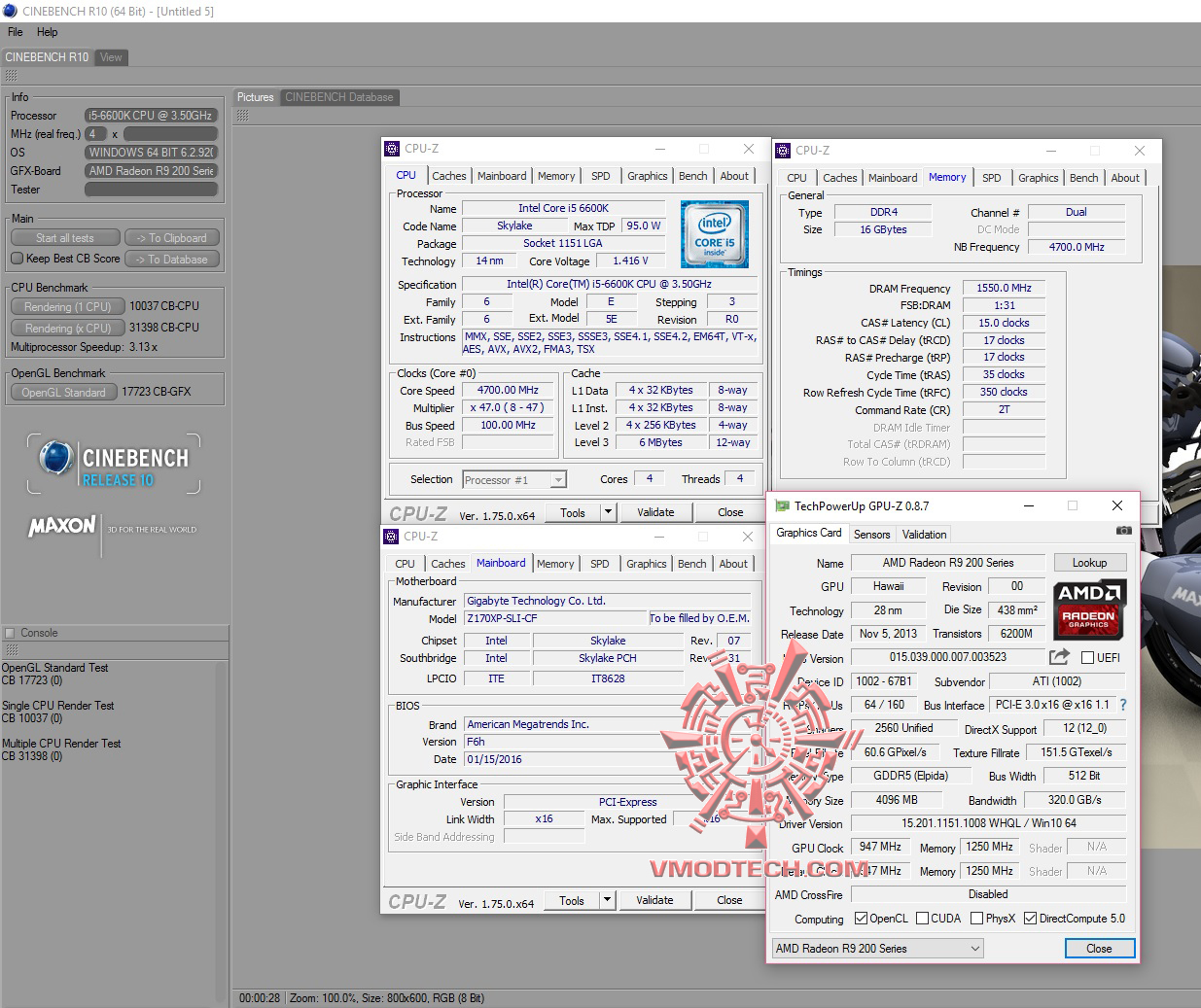
Task: Toggle the DirectCompute 5.0 checkbox
Action: point(1030,919)
